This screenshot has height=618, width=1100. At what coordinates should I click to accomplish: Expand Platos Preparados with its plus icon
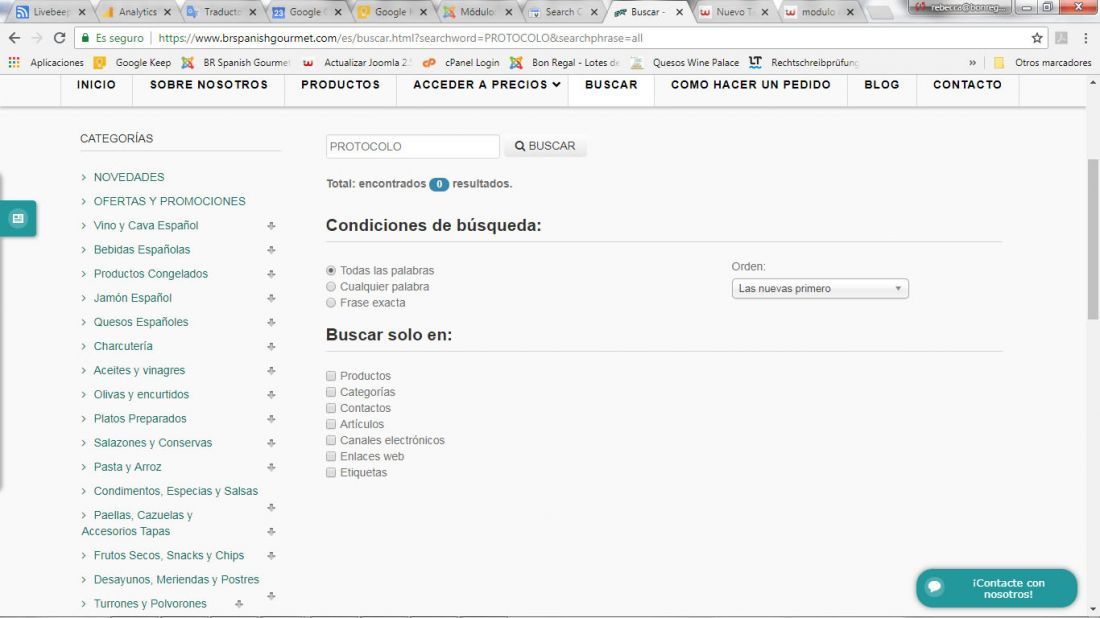271,419
